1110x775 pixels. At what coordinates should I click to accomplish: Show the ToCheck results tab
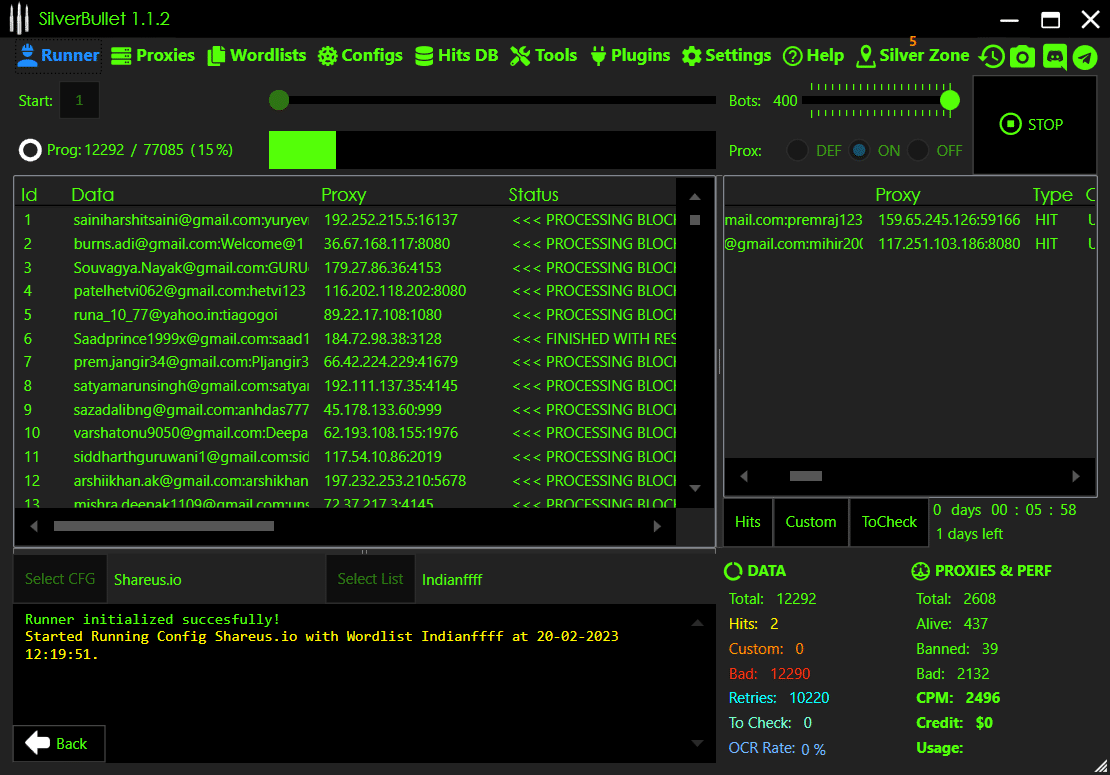tap(889, 522)
